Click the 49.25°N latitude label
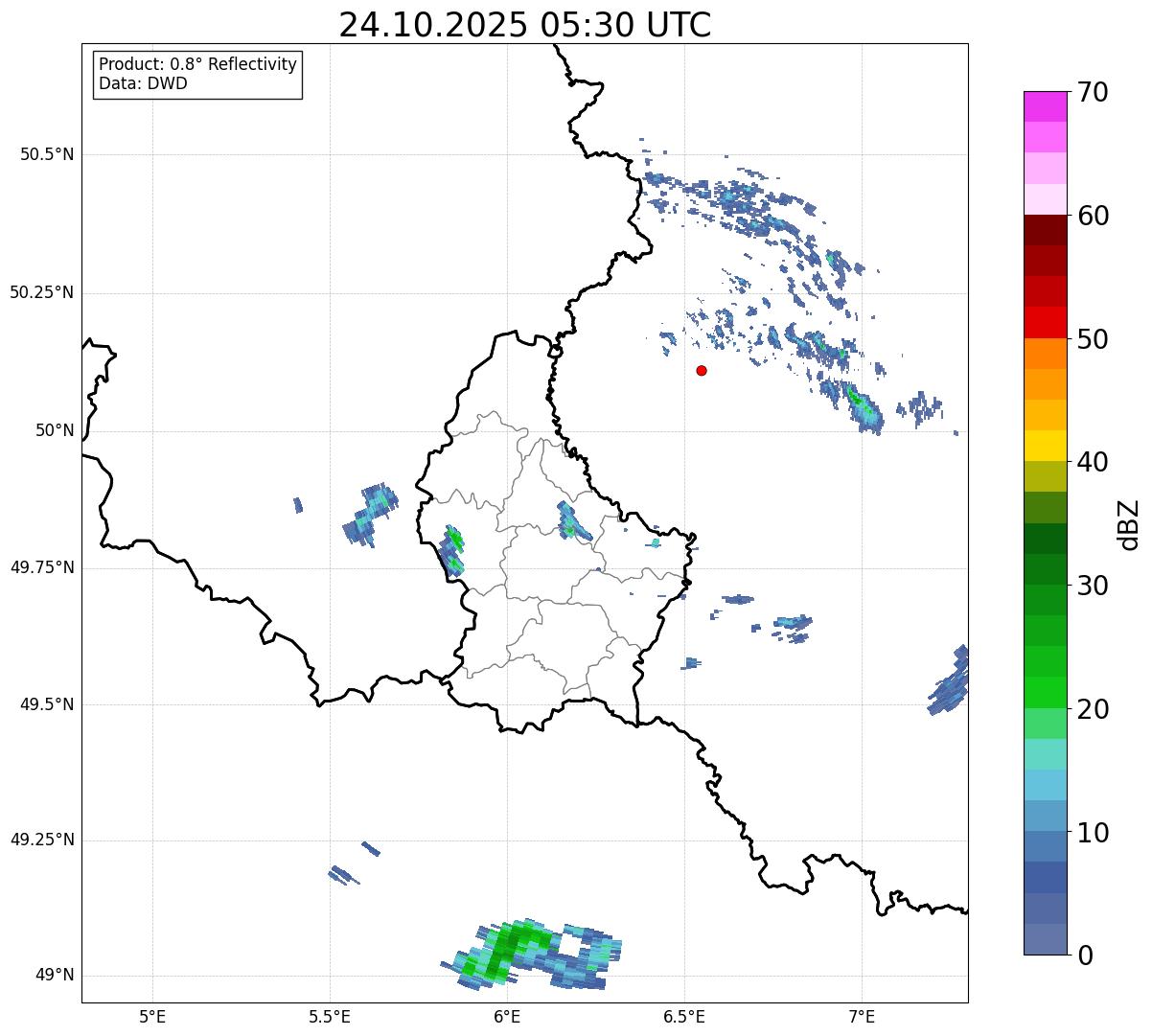Image resolution: width=1152 pixels, height=1036 pixels. click(x=42, y=840)
